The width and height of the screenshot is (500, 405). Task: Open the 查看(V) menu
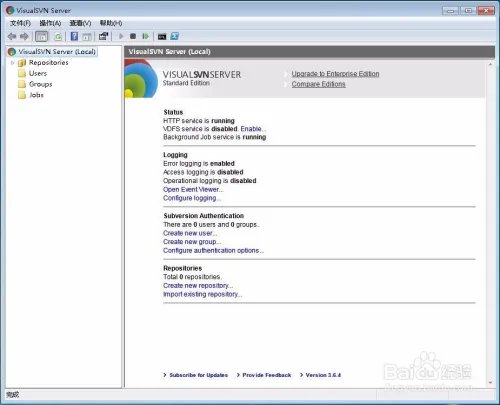(80, 23)
